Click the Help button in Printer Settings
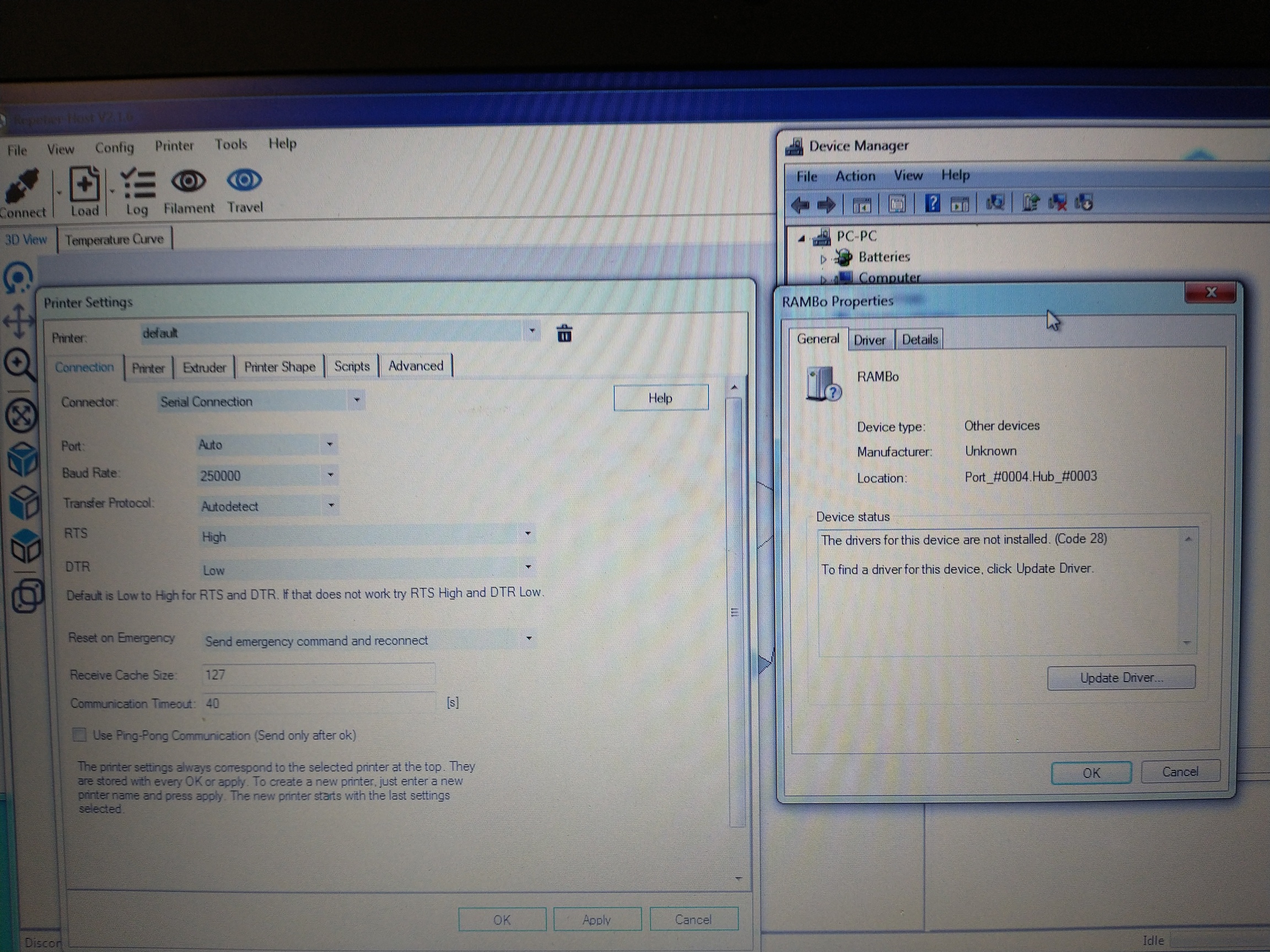This screenshot has width=1270, height=952. pos(660,398)
